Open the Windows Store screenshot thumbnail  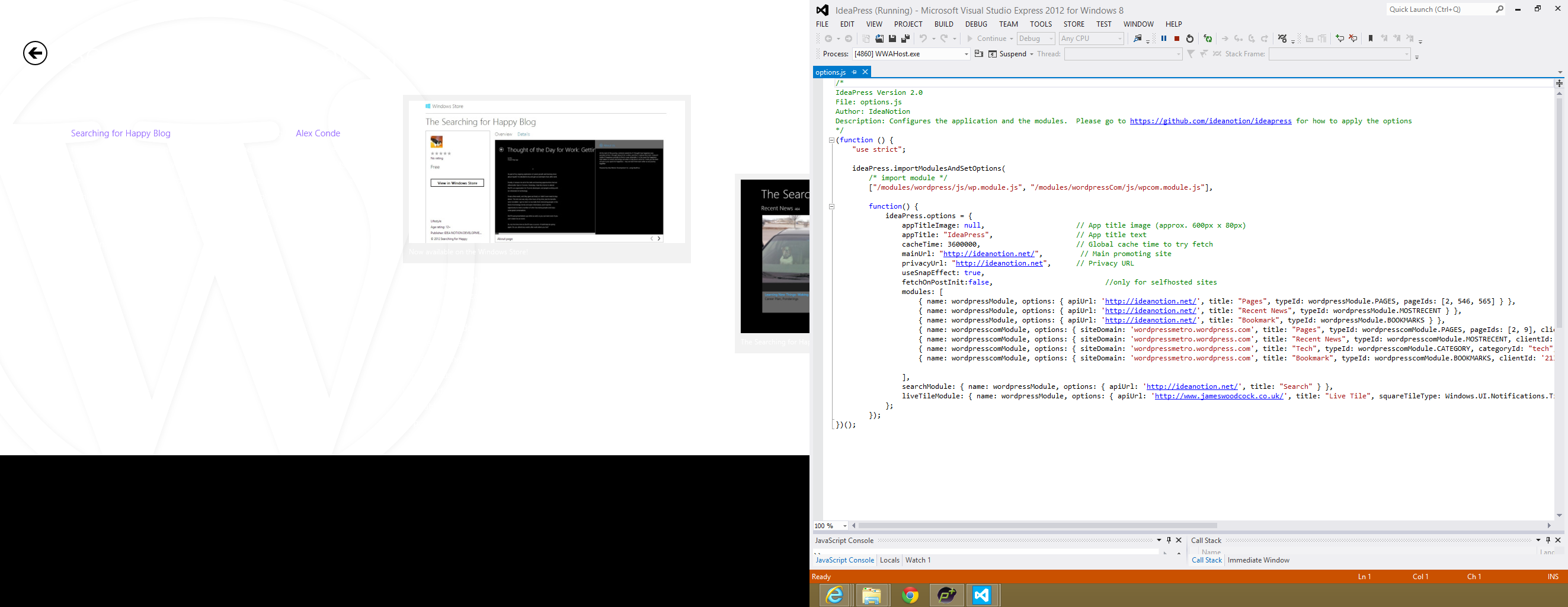[x=546, y=172]
